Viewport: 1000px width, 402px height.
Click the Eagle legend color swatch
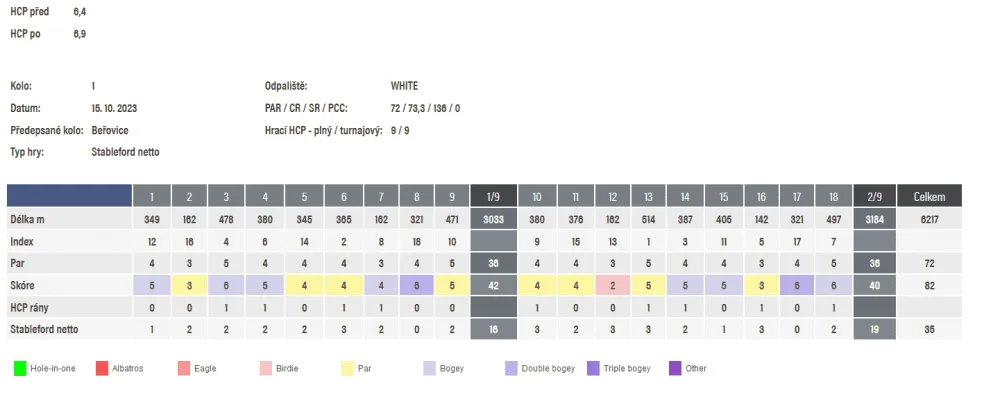(x=184, y=368)
